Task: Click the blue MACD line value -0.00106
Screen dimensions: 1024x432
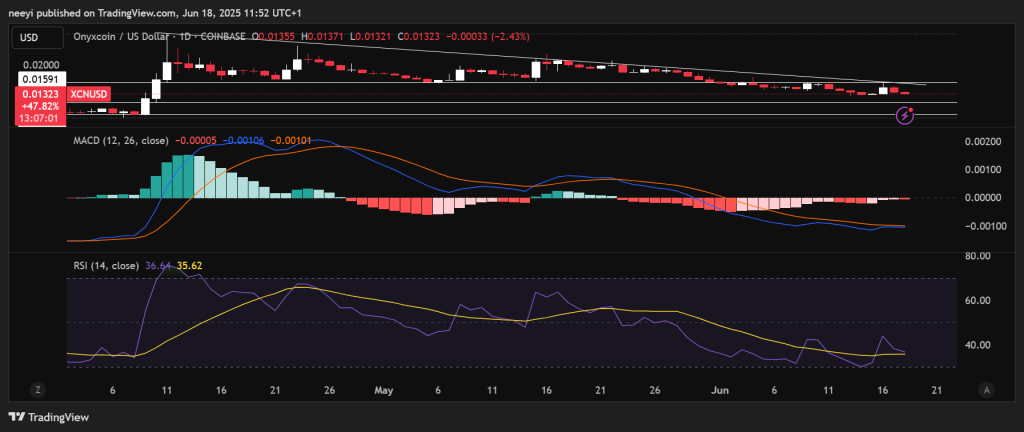Action: point(245,140)
